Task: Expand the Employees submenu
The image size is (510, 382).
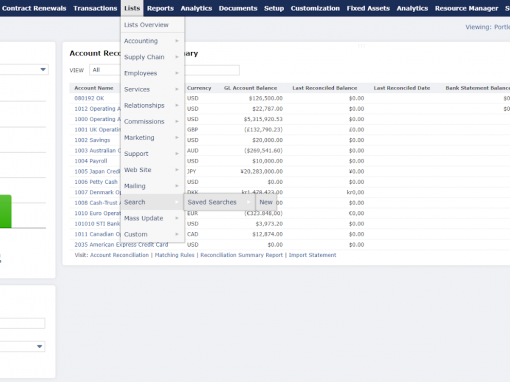Action: click(152, 73)
